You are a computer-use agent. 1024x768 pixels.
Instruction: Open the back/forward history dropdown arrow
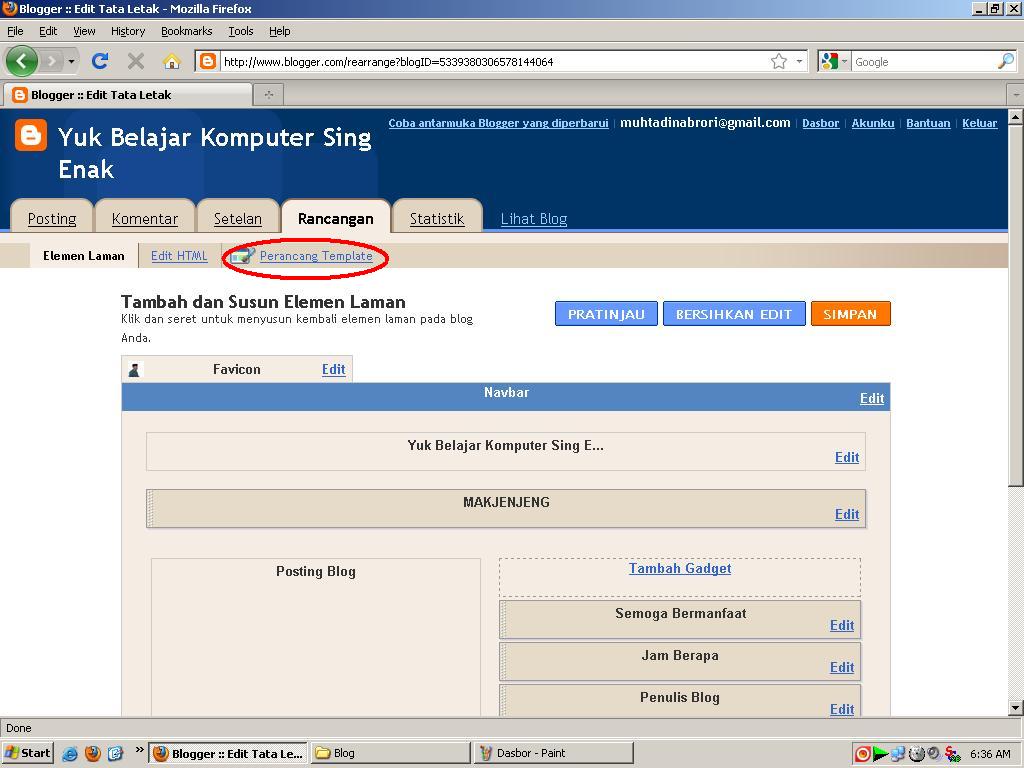(x=71, y=61)
